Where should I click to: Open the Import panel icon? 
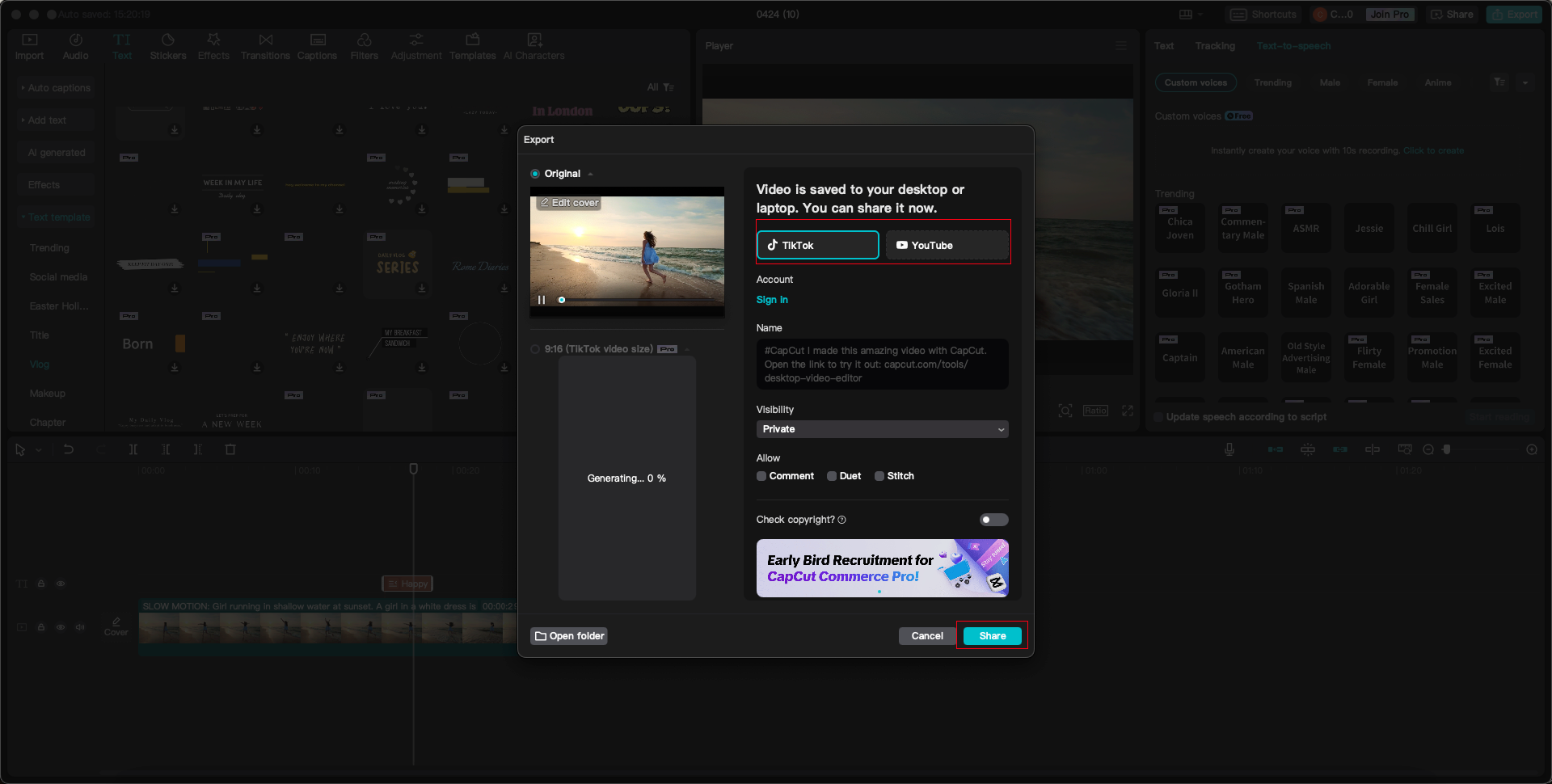click(x=30, y=46)
